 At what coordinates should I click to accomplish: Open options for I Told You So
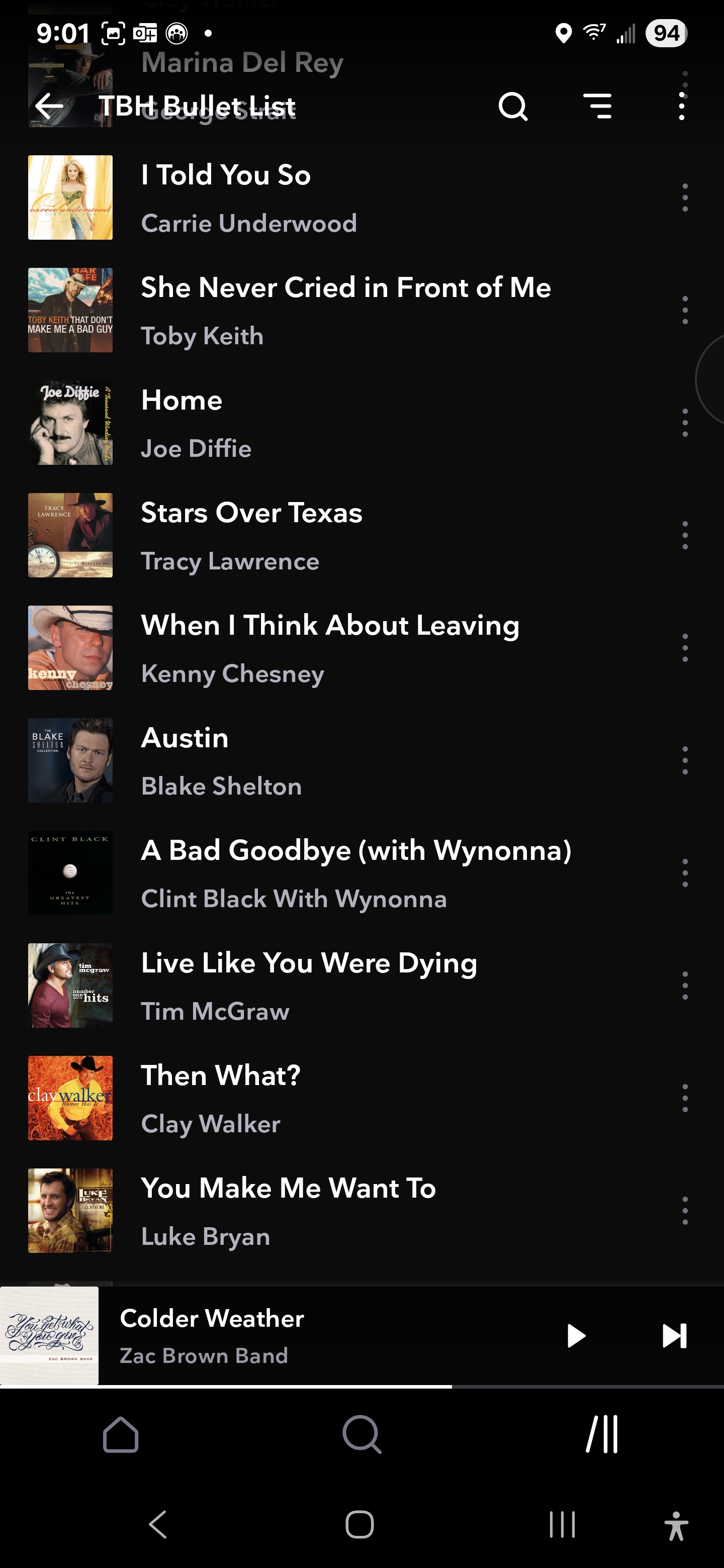click(x=685, y=197)
